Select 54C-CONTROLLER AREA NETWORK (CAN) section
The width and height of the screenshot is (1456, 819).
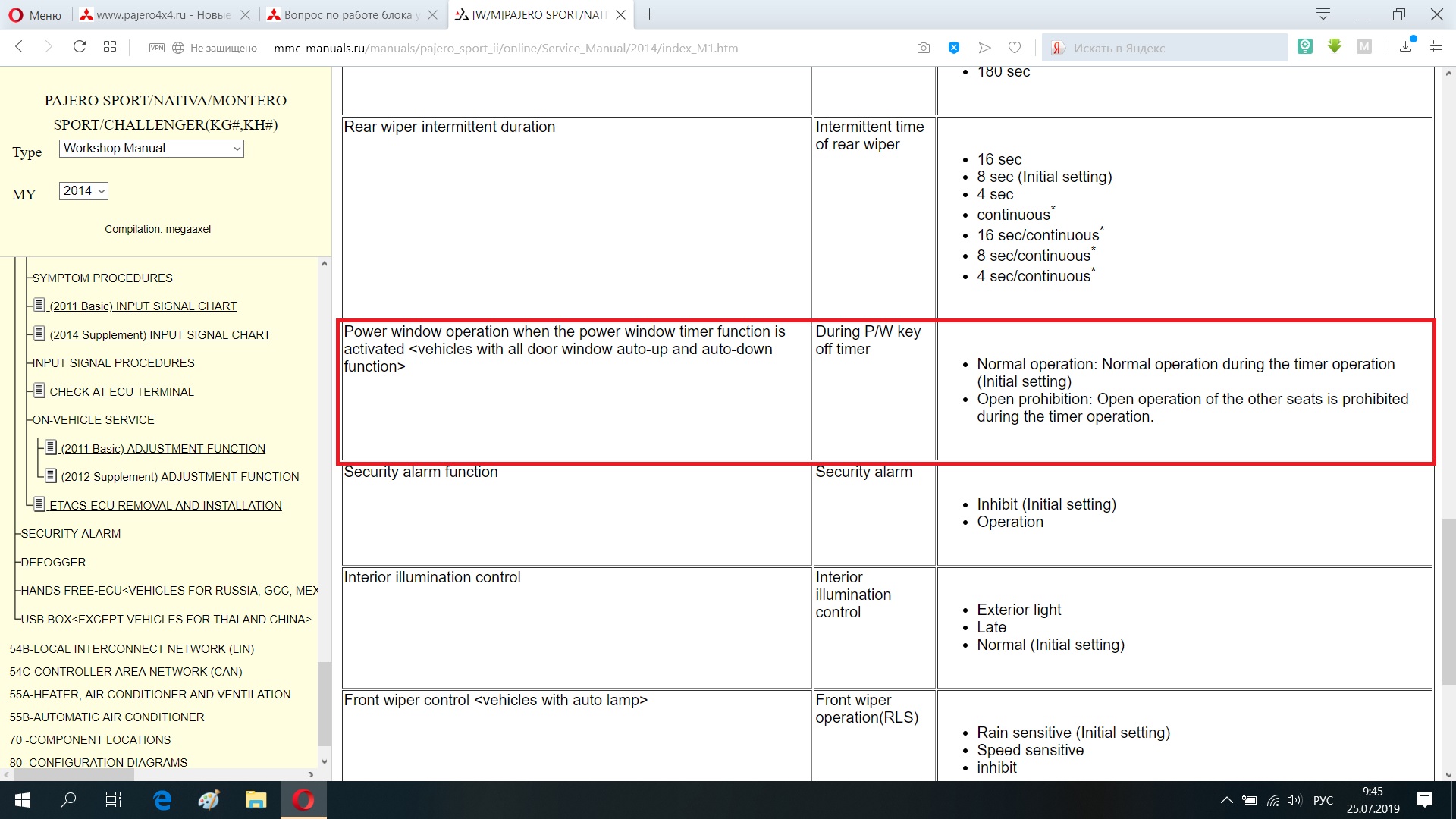pyautogui.click(x=126, y=672)
